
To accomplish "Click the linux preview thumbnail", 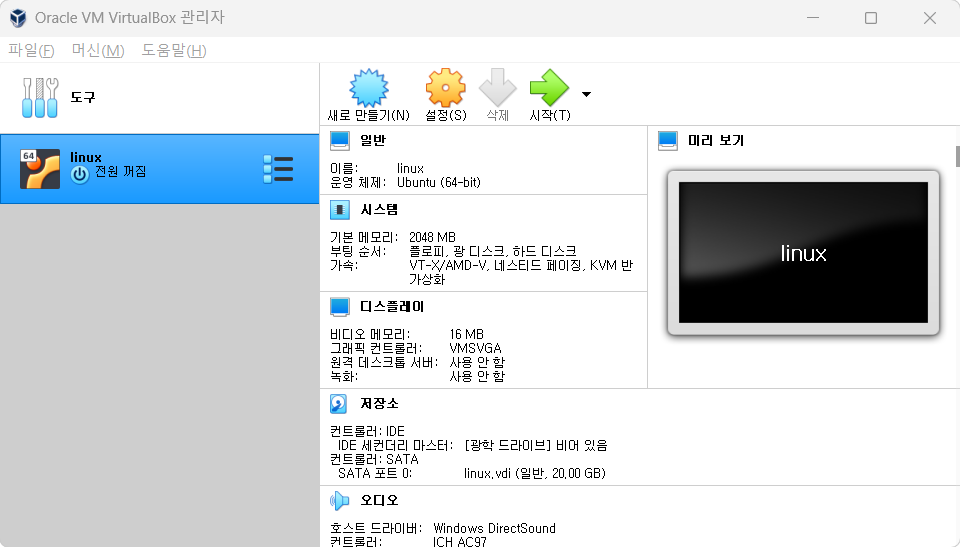I will (x=803, y=252).
